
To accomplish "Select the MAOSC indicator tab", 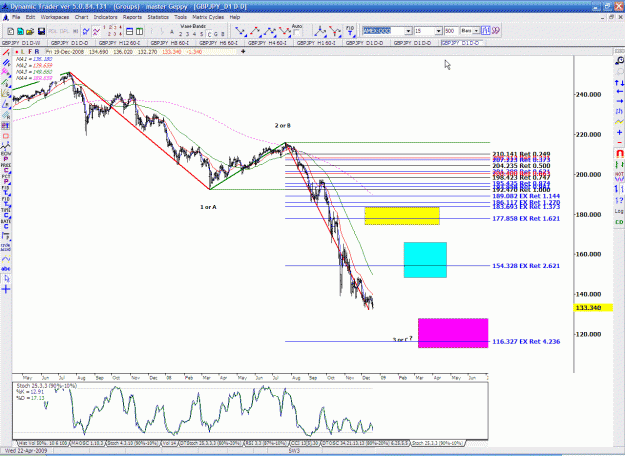I will 87,443.
